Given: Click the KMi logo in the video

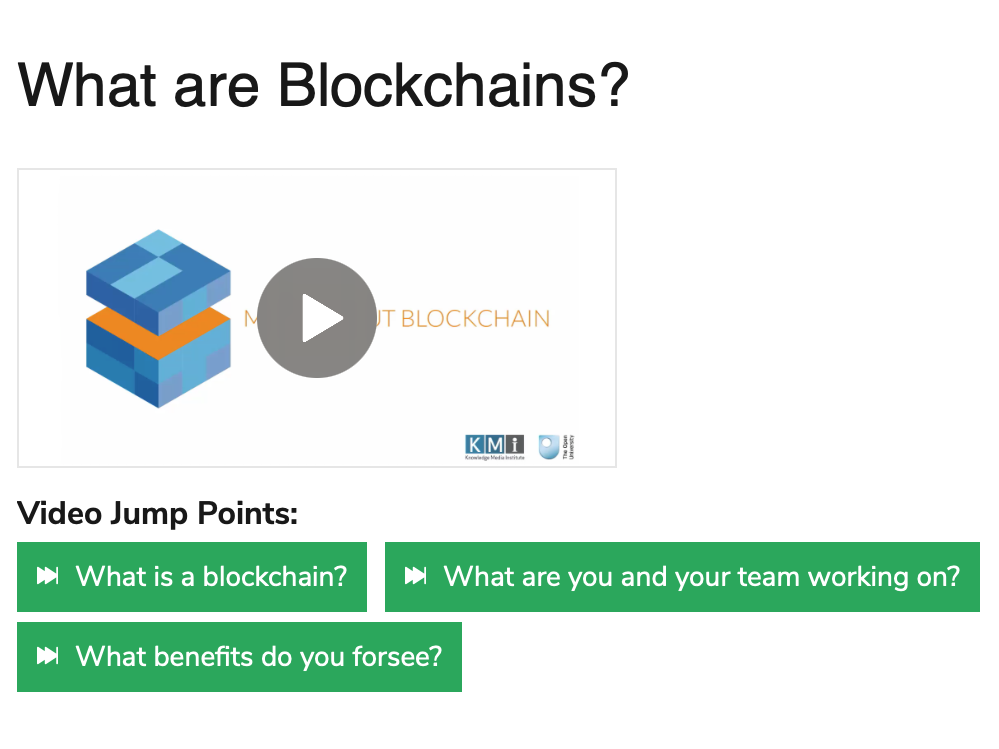Looking at the screenshot, I should click(494, 444).
